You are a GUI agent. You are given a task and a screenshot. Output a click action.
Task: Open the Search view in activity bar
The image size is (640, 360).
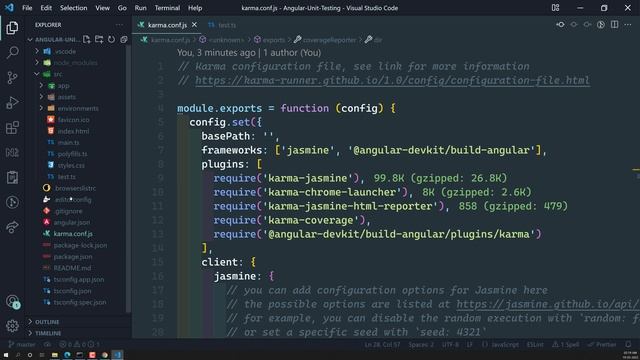[x=12, y=52]
